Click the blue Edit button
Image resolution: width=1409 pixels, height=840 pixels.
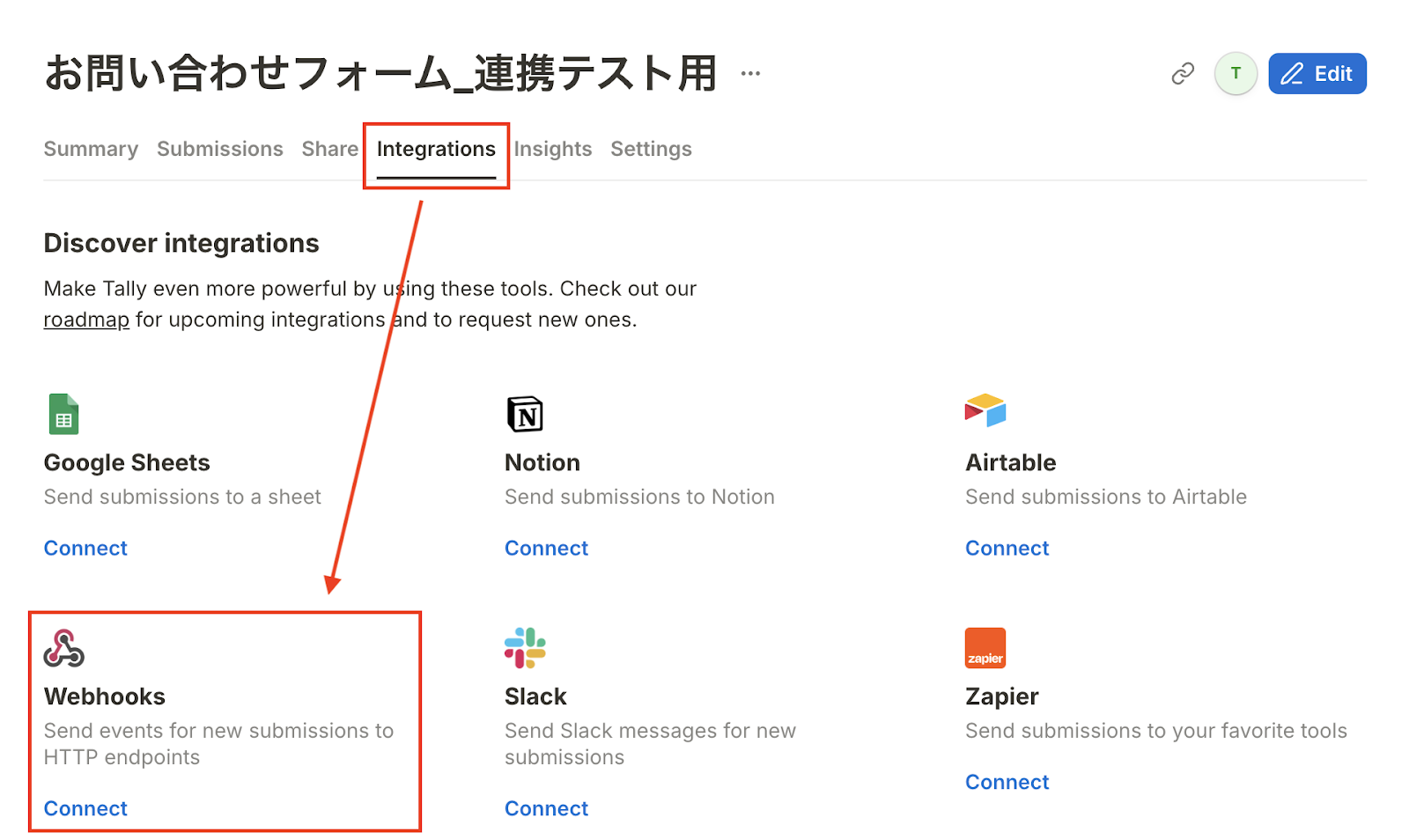click(1317, 74)
